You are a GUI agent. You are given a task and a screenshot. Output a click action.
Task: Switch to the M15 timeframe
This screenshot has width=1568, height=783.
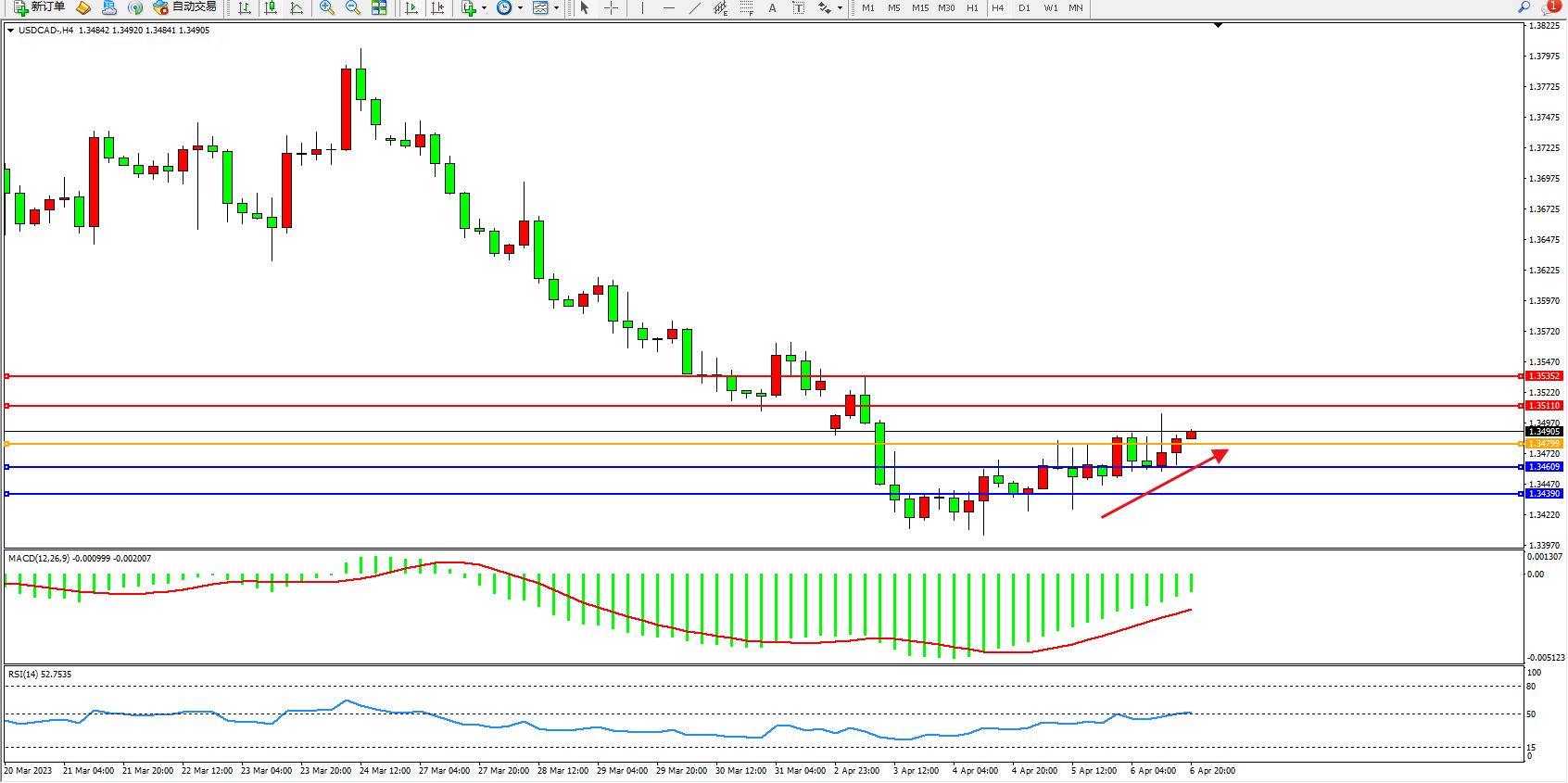pyautogui.click(x=919, y=7)
